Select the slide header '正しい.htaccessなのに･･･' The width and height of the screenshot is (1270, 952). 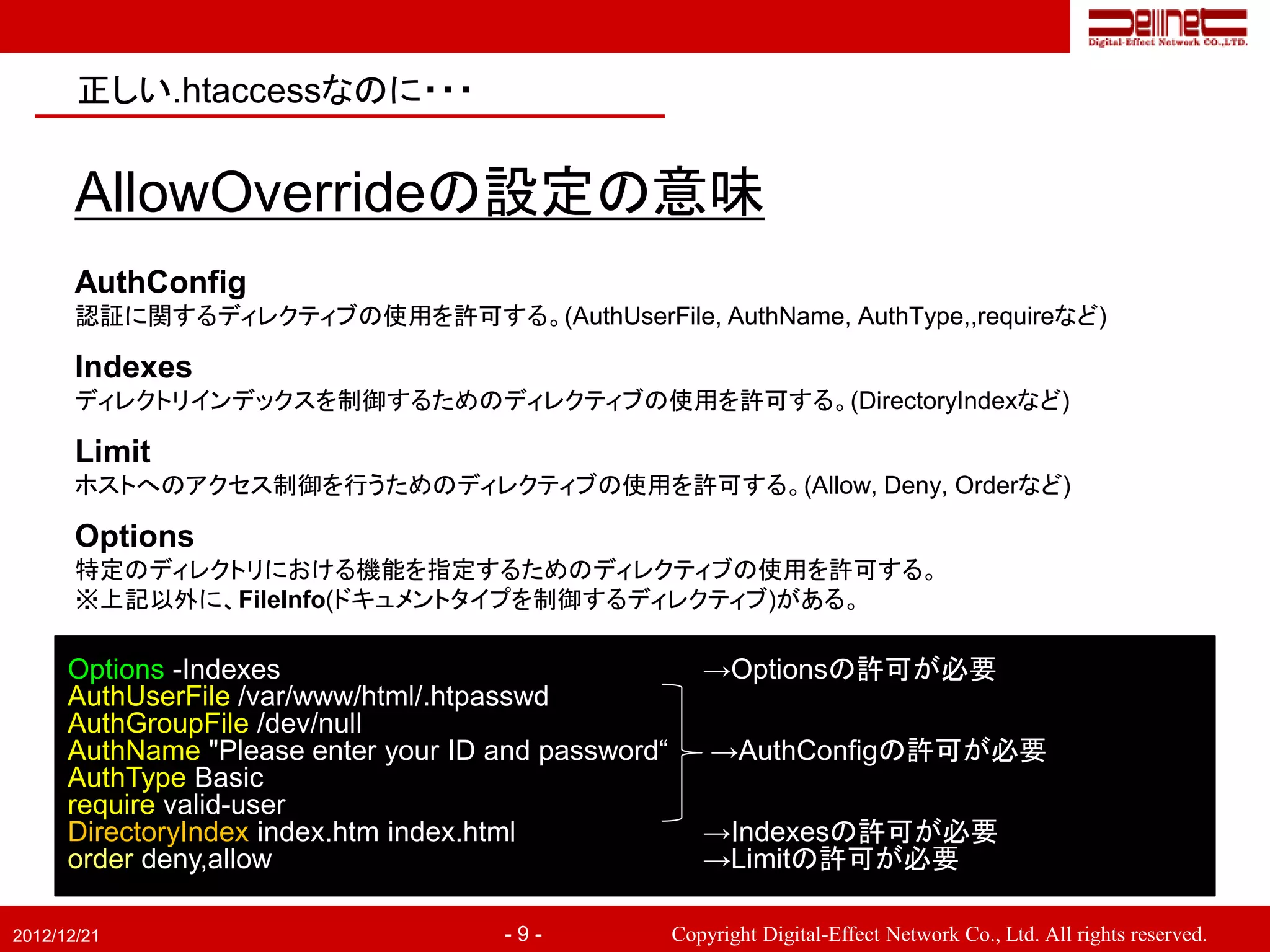274,90
